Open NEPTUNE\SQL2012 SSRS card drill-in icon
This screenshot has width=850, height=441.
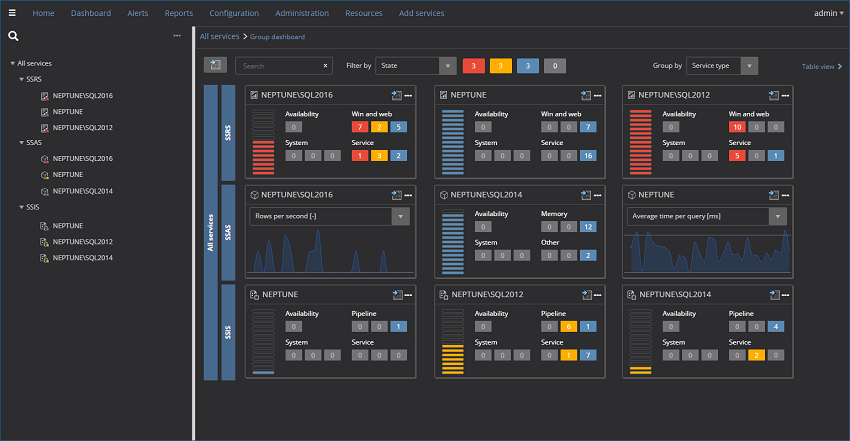[774, 95]
